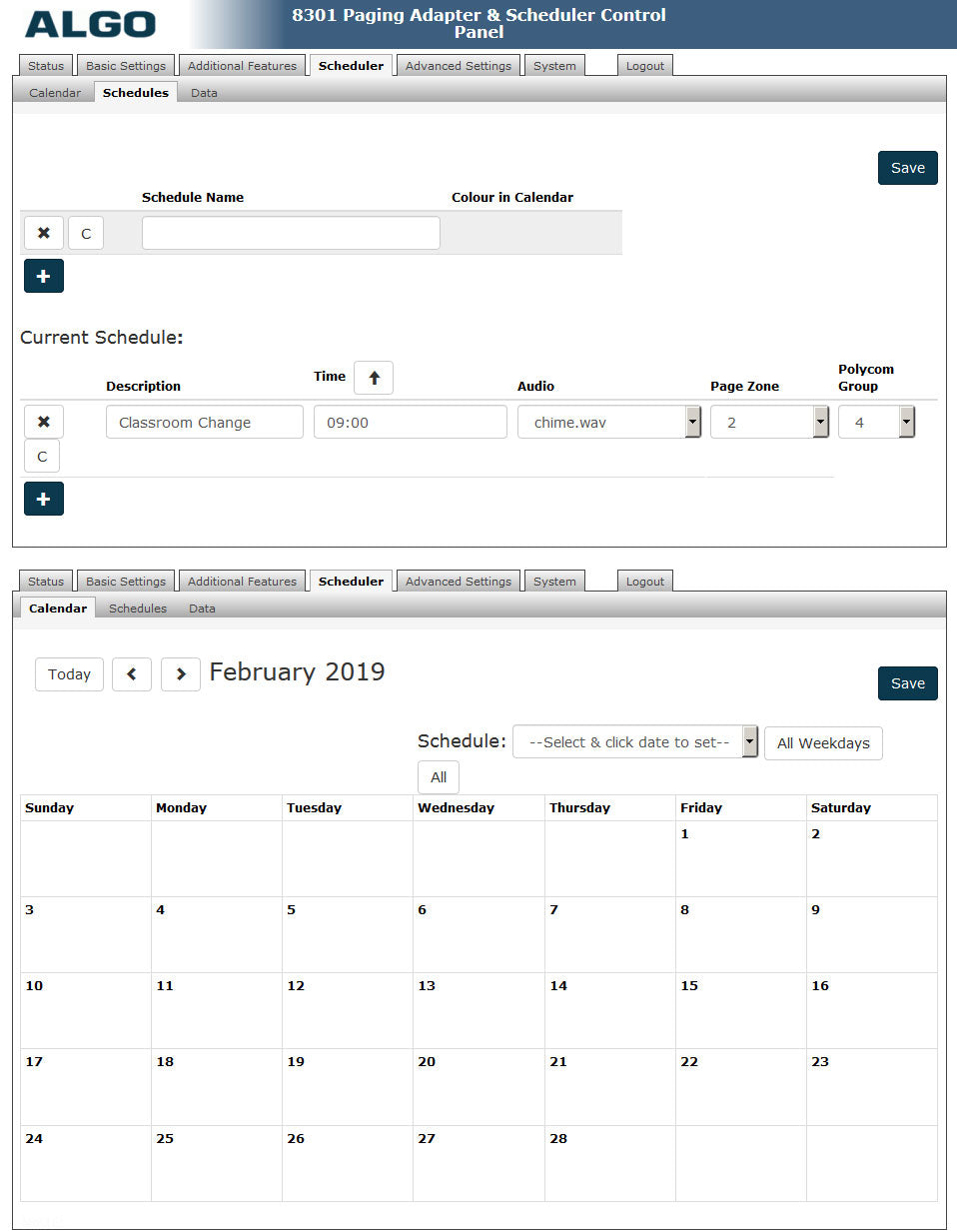Viewport: 957px width, 1232px height.
Task: Open the Schedule select dropdown above calendar
Action: [x=635, y=742]
